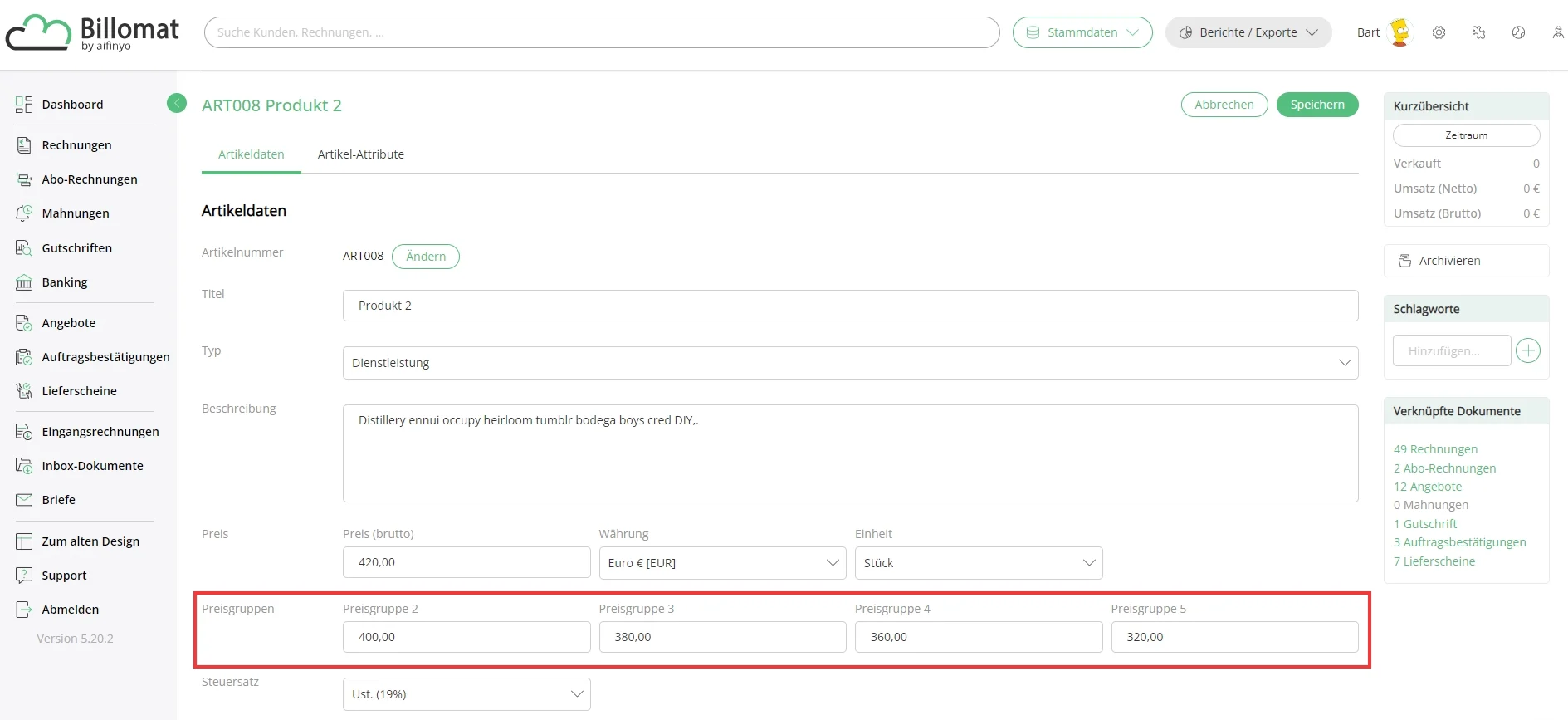Click the Abo-Rechnungen sidebar icon
The width and height of the screenshot is (1568, 720).
click(x=24, y=179)
